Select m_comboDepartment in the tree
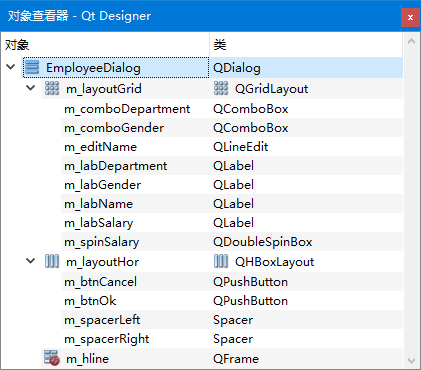 (127, 109)
